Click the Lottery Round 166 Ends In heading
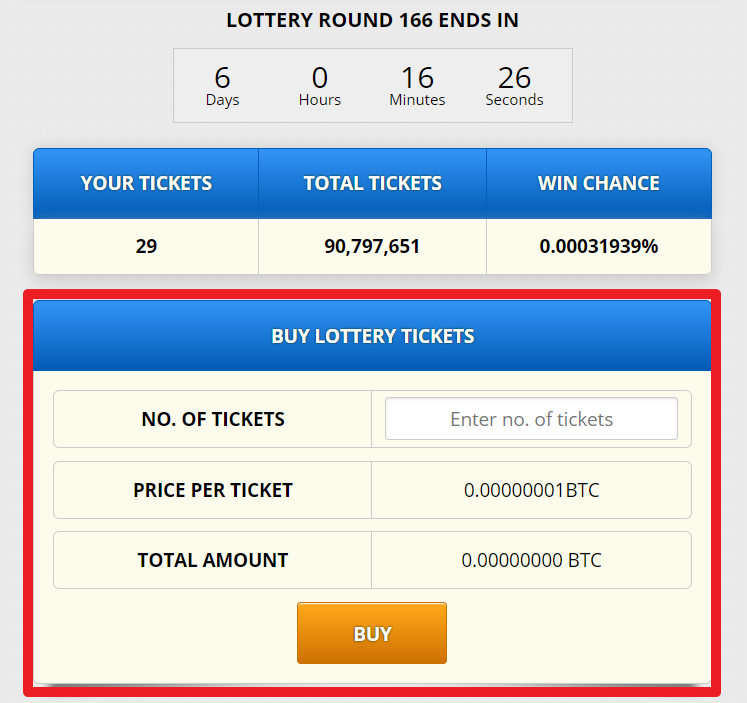This screenshot has width=747, height=703. [373, 20]
